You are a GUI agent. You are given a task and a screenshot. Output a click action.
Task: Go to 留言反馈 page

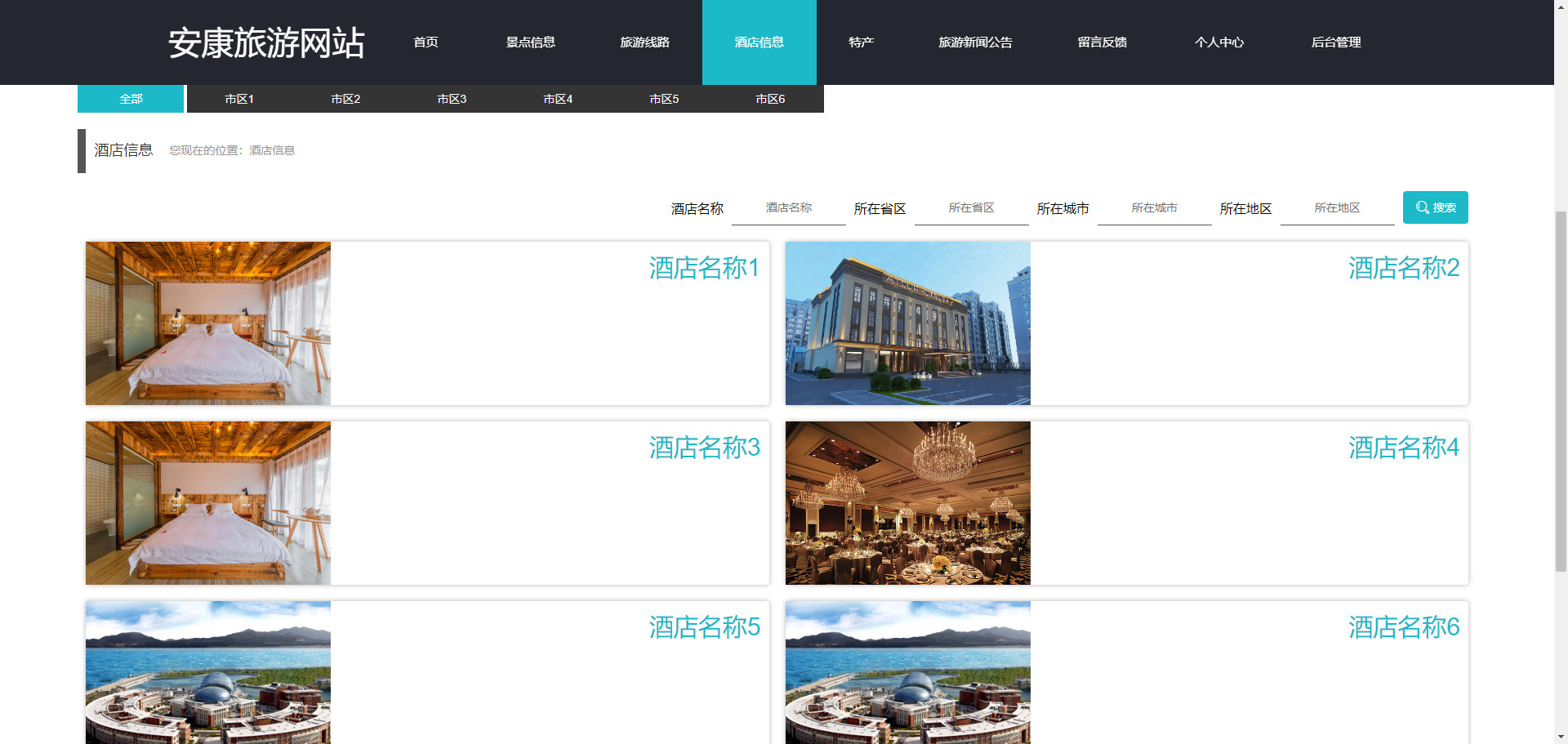coord(1102,42)
